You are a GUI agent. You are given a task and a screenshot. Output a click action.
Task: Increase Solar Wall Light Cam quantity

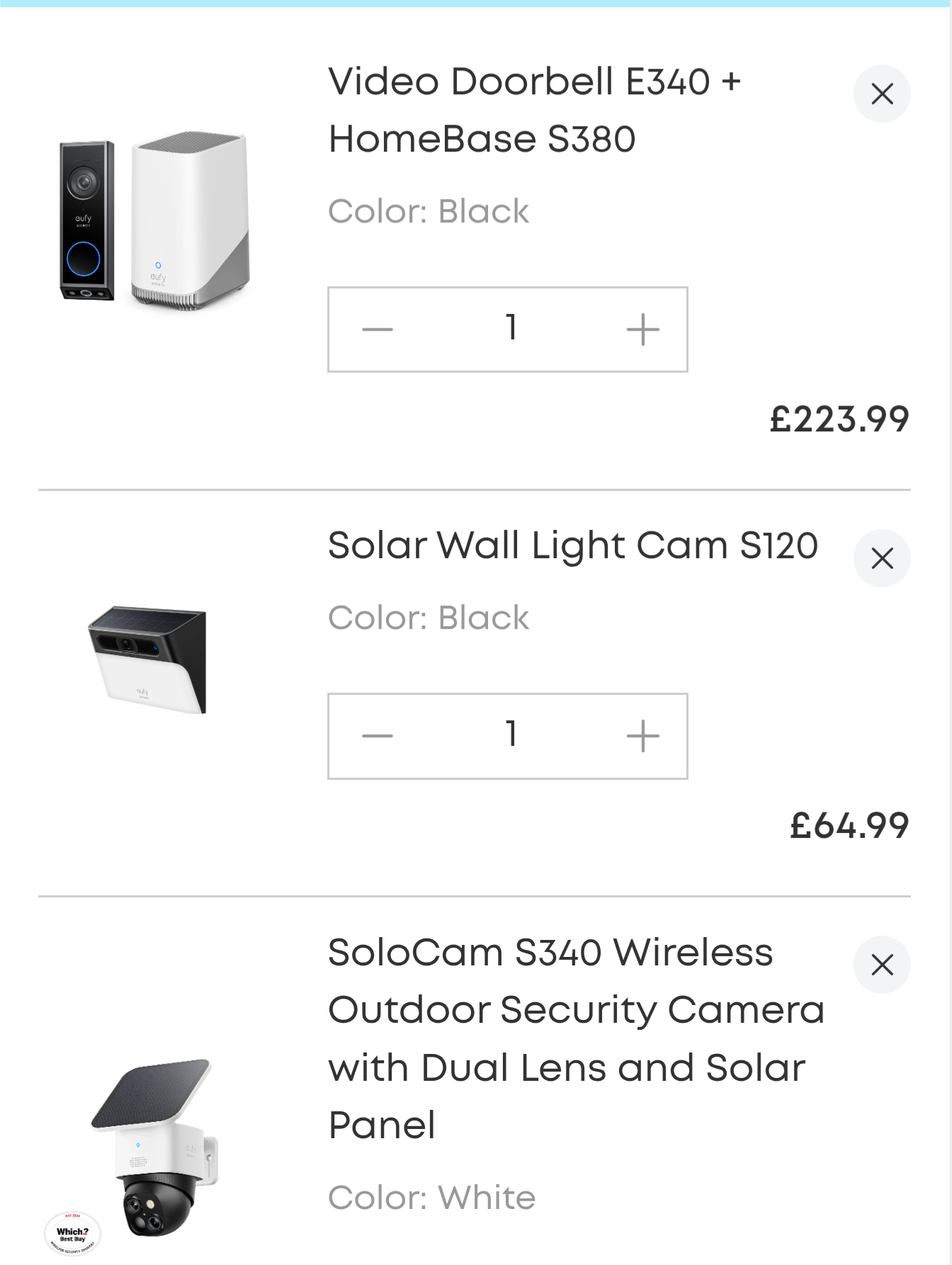(642, 736)
